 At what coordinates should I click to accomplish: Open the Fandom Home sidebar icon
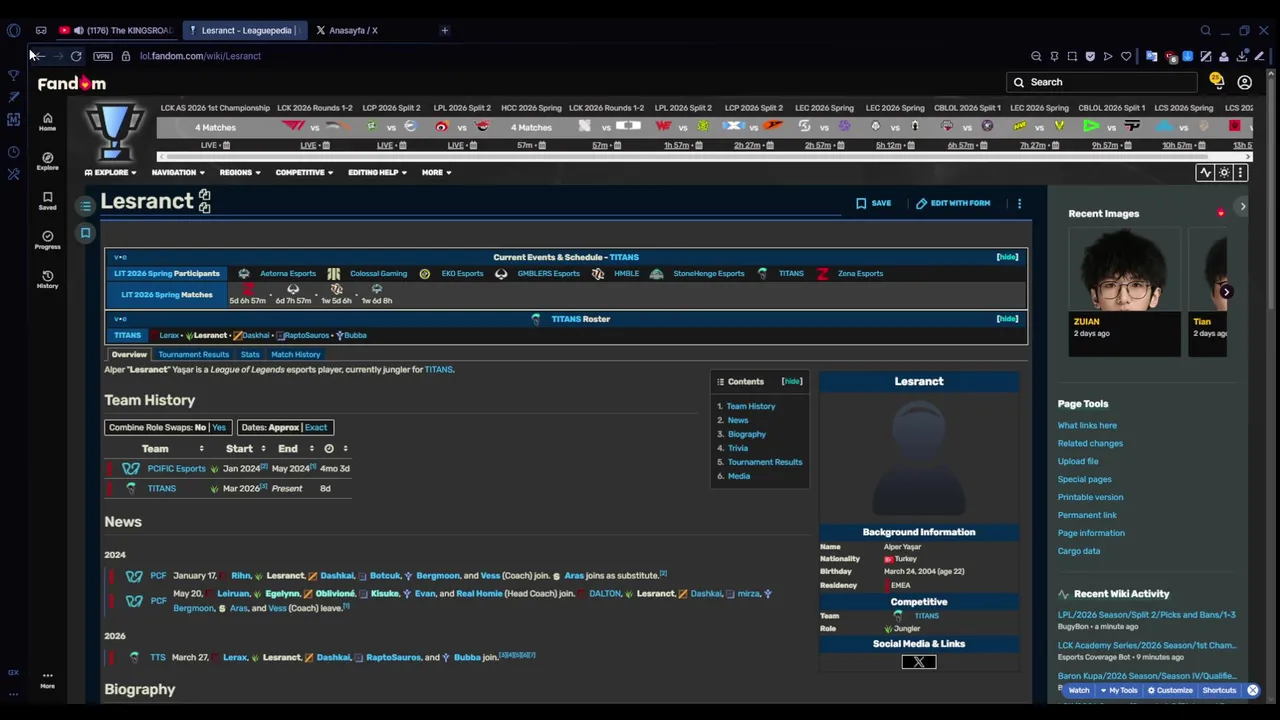tap(47, 121)
